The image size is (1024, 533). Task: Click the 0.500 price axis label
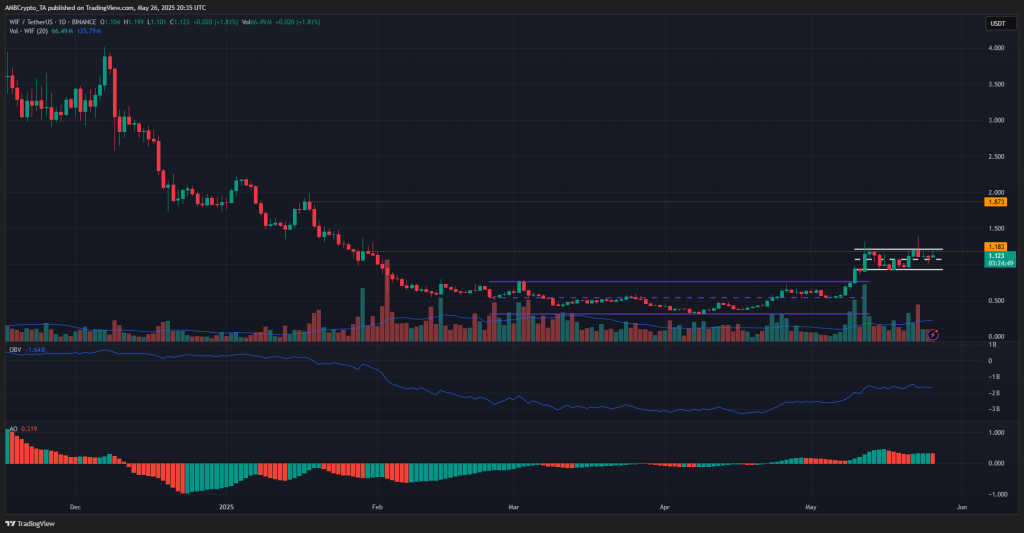click(997, 300)
